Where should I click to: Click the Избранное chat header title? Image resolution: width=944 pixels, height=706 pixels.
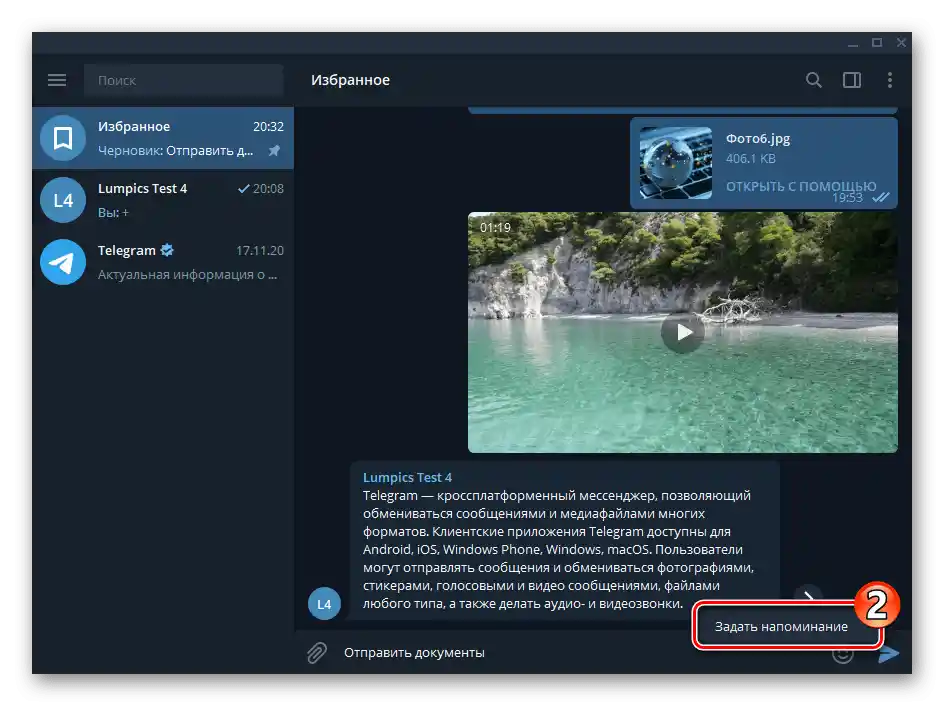tap(350, 80)
